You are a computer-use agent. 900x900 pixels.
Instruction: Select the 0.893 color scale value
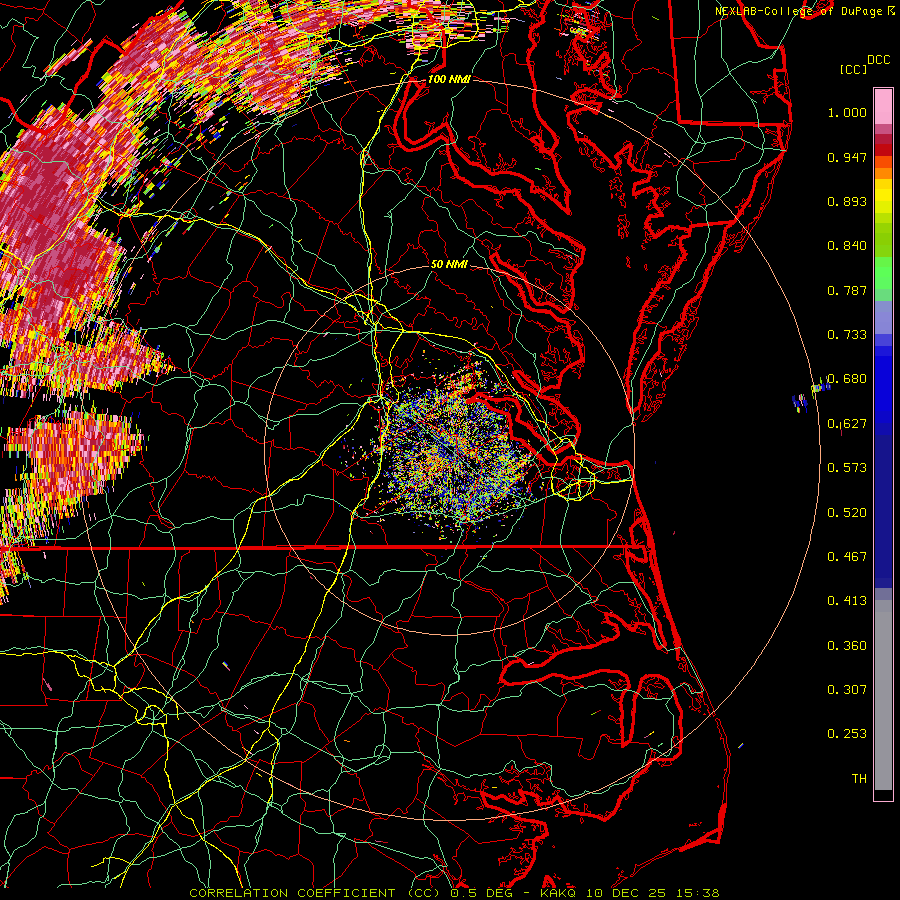[847, 201]
